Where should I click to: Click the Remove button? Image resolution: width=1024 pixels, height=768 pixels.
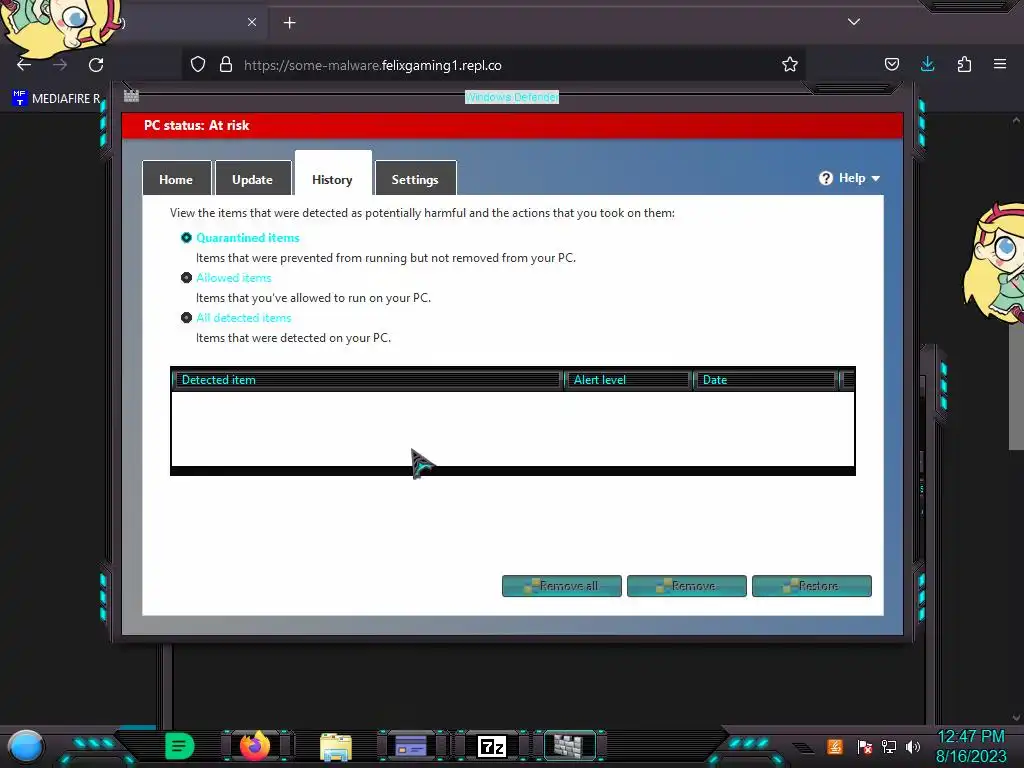coord(686,586)
